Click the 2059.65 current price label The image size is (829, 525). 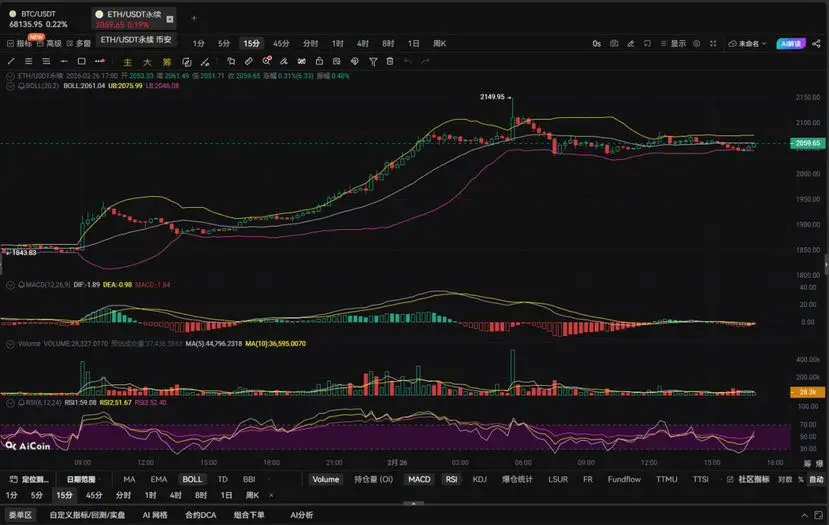point(807,143)
